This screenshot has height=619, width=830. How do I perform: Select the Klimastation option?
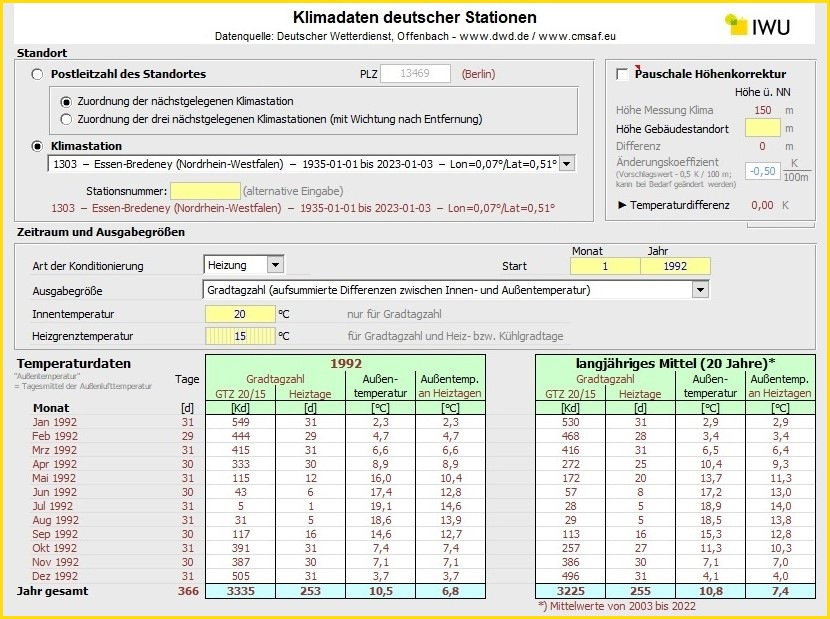pyautogui.click(x=37, y=145)
